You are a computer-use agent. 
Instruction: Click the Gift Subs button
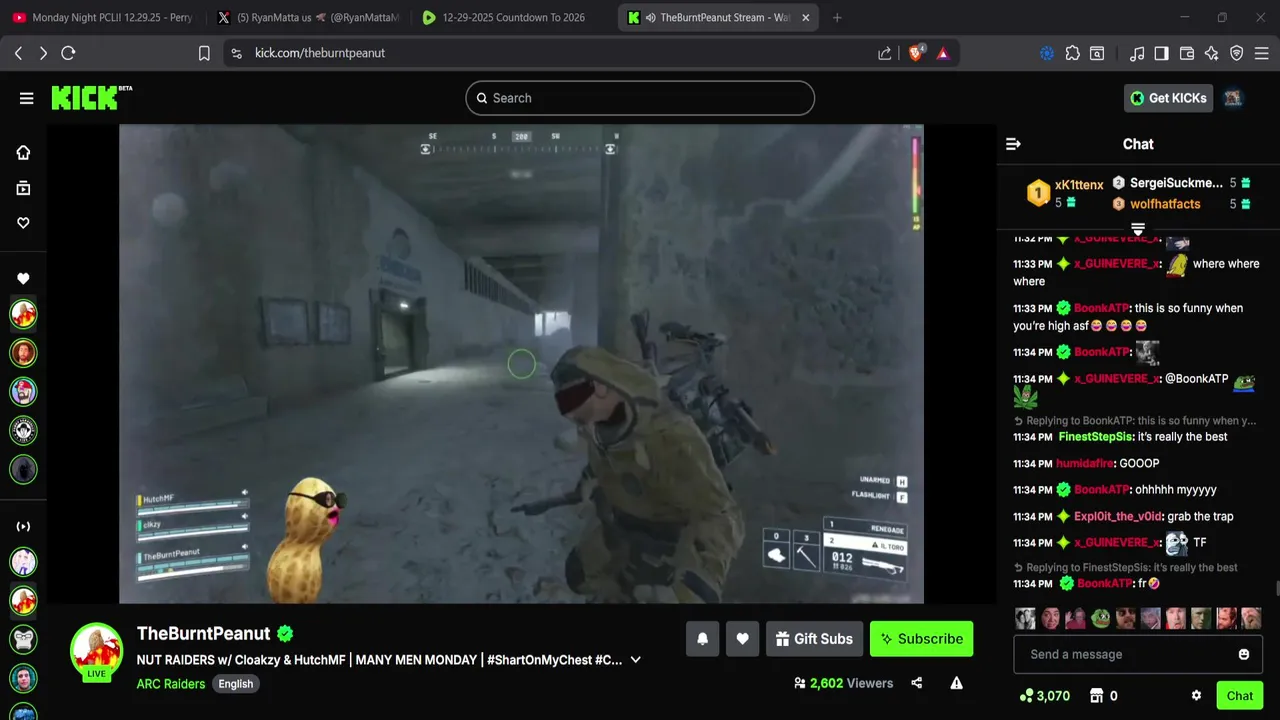pyautogui.click(x=813, y=639)
